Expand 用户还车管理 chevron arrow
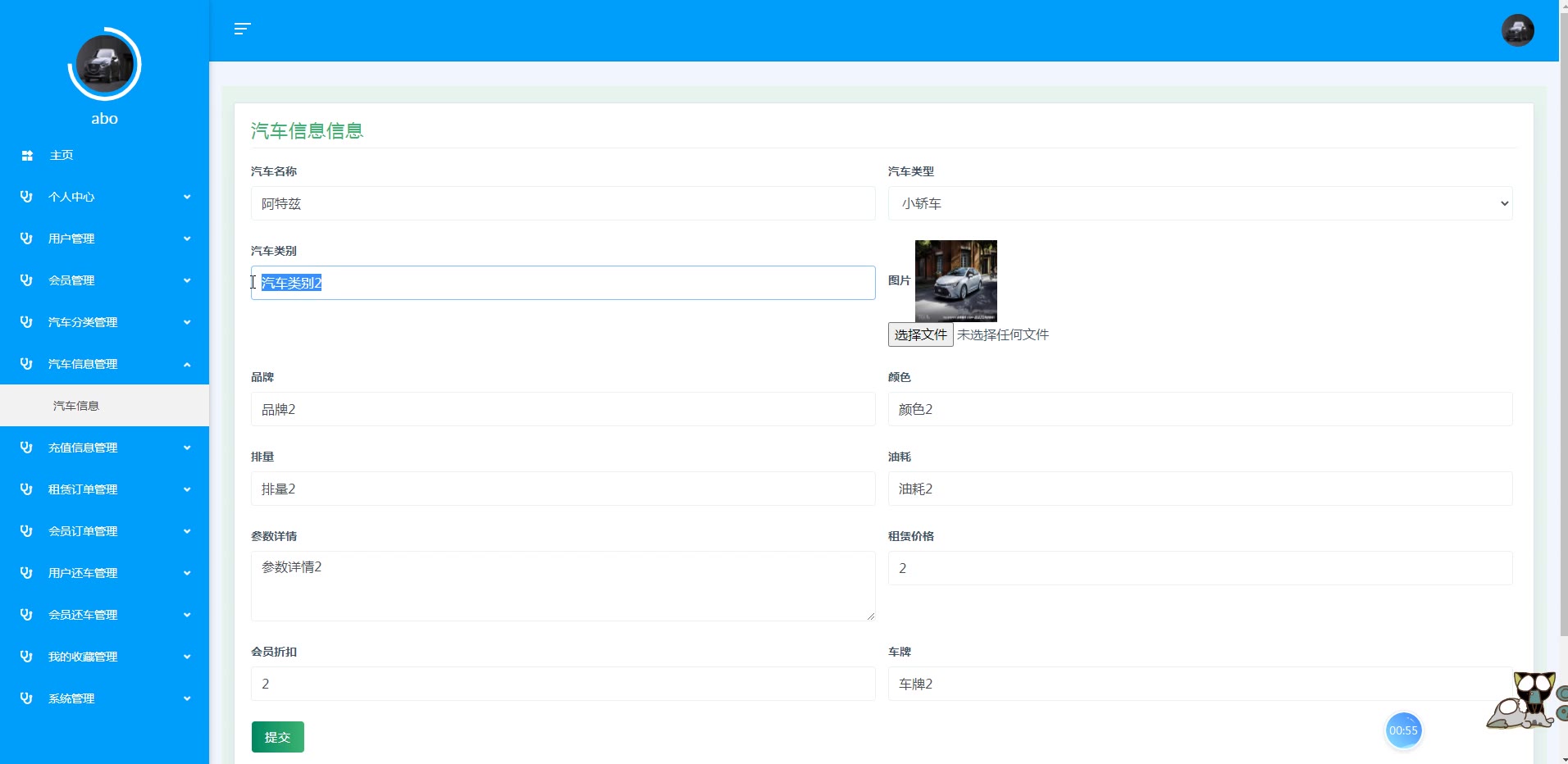Viewport: 1568px width, 764px height. [187, 573]
